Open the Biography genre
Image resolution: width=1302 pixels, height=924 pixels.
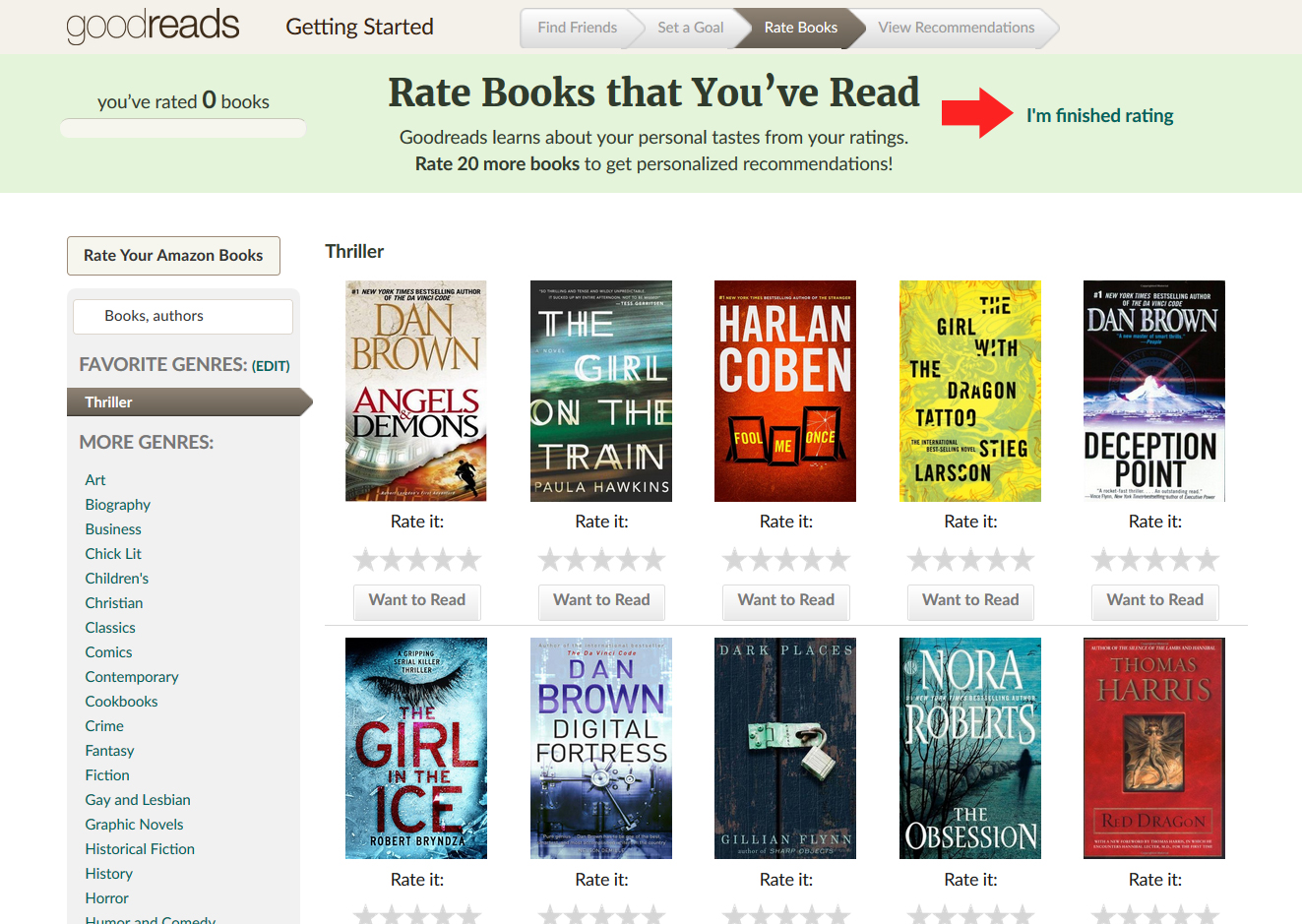[x=117, y=505]
